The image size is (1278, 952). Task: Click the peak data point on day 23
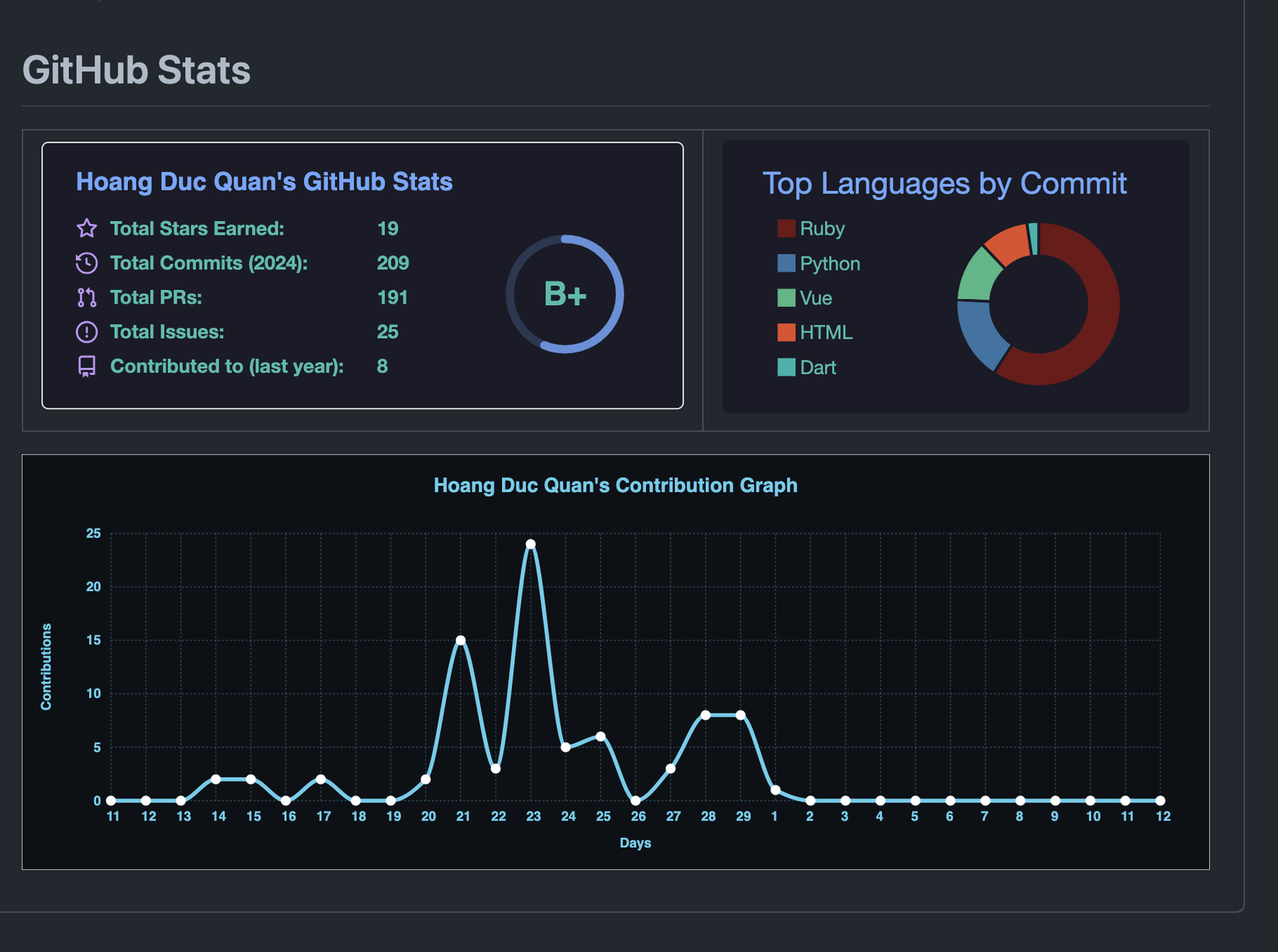click(x=531, y=545)
